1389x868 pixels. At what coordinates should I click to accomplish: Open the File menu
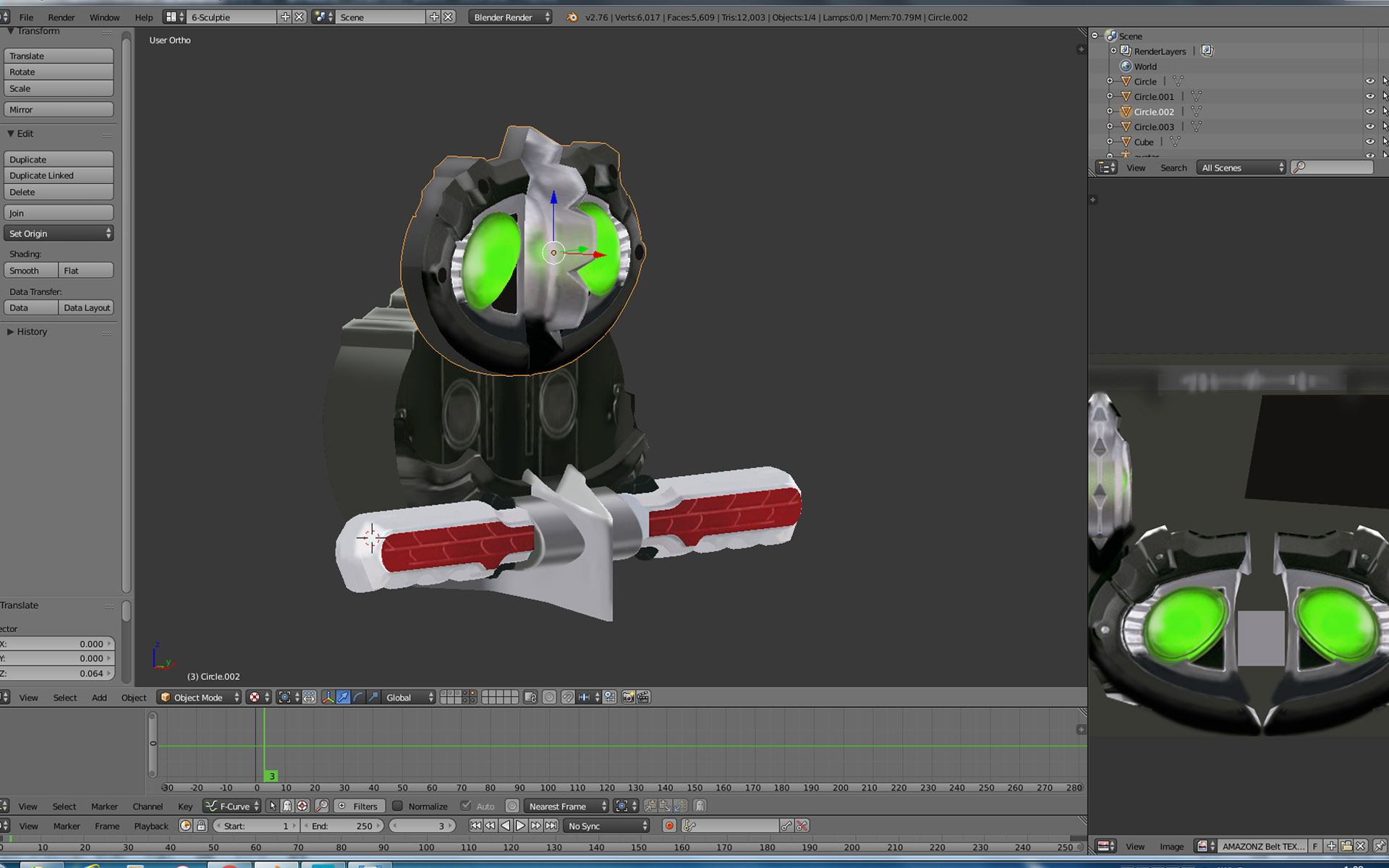[x=26, y=17]
